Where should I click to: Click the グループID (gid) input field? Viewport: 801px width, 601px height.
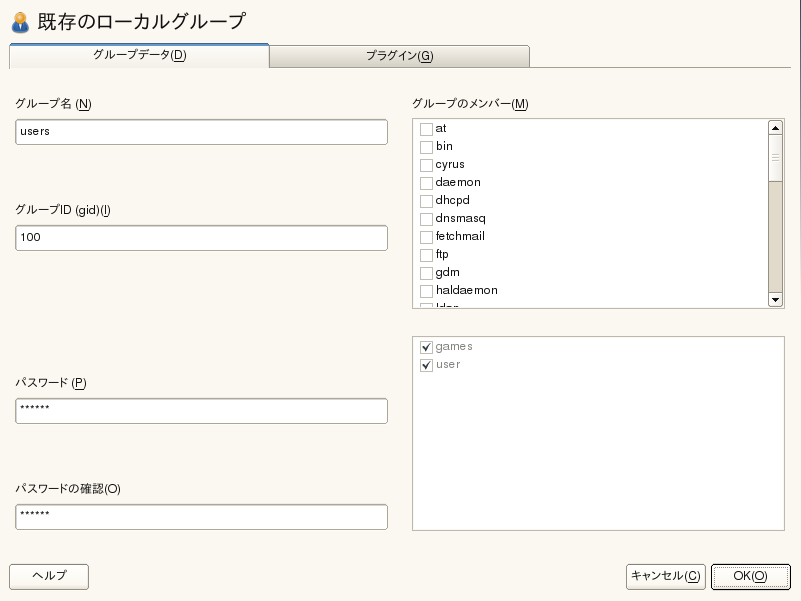click(201, 238)
